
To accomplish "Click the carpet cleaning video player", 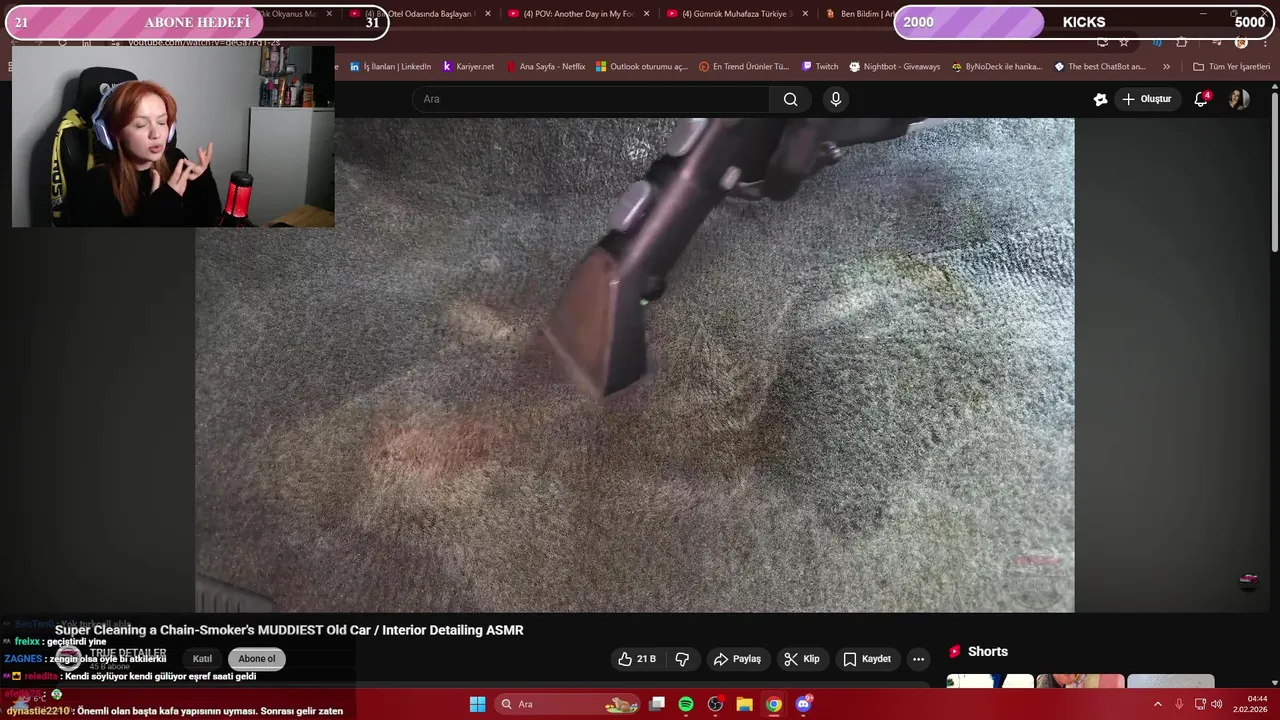I will pyautogui.click(x=635, y=365).
